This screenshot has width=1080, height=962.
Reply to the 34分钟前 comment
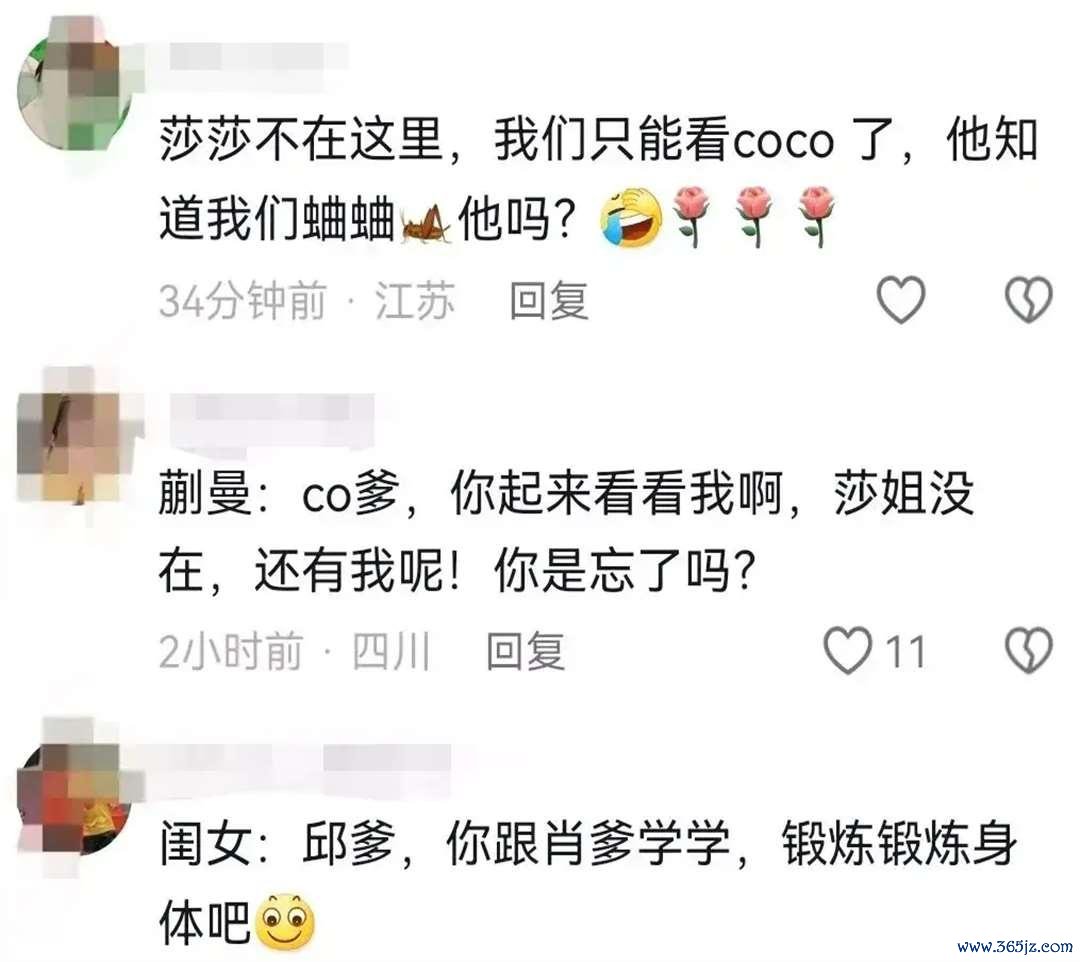[549, 301]
